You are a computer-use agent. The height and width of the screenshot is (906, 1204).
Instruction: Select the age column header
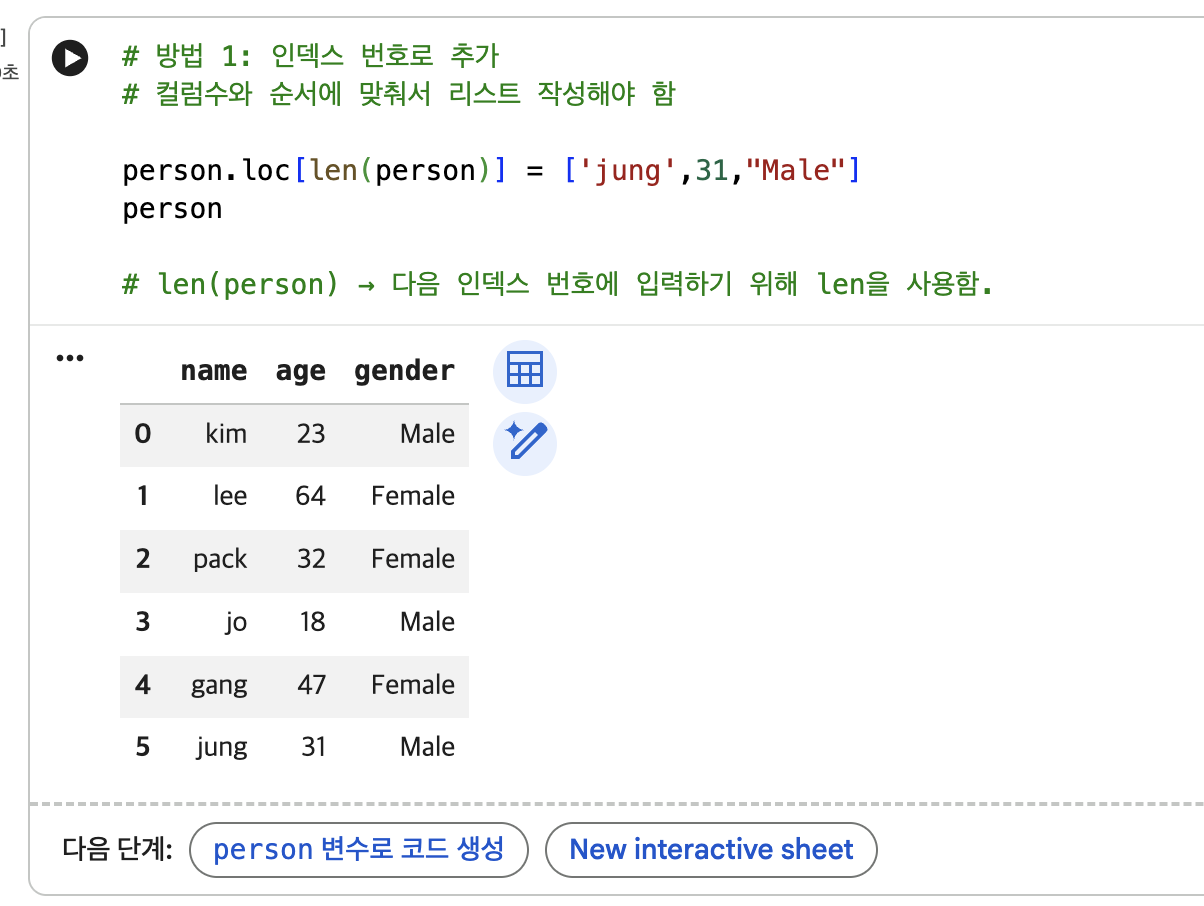(x=301, y=372)
